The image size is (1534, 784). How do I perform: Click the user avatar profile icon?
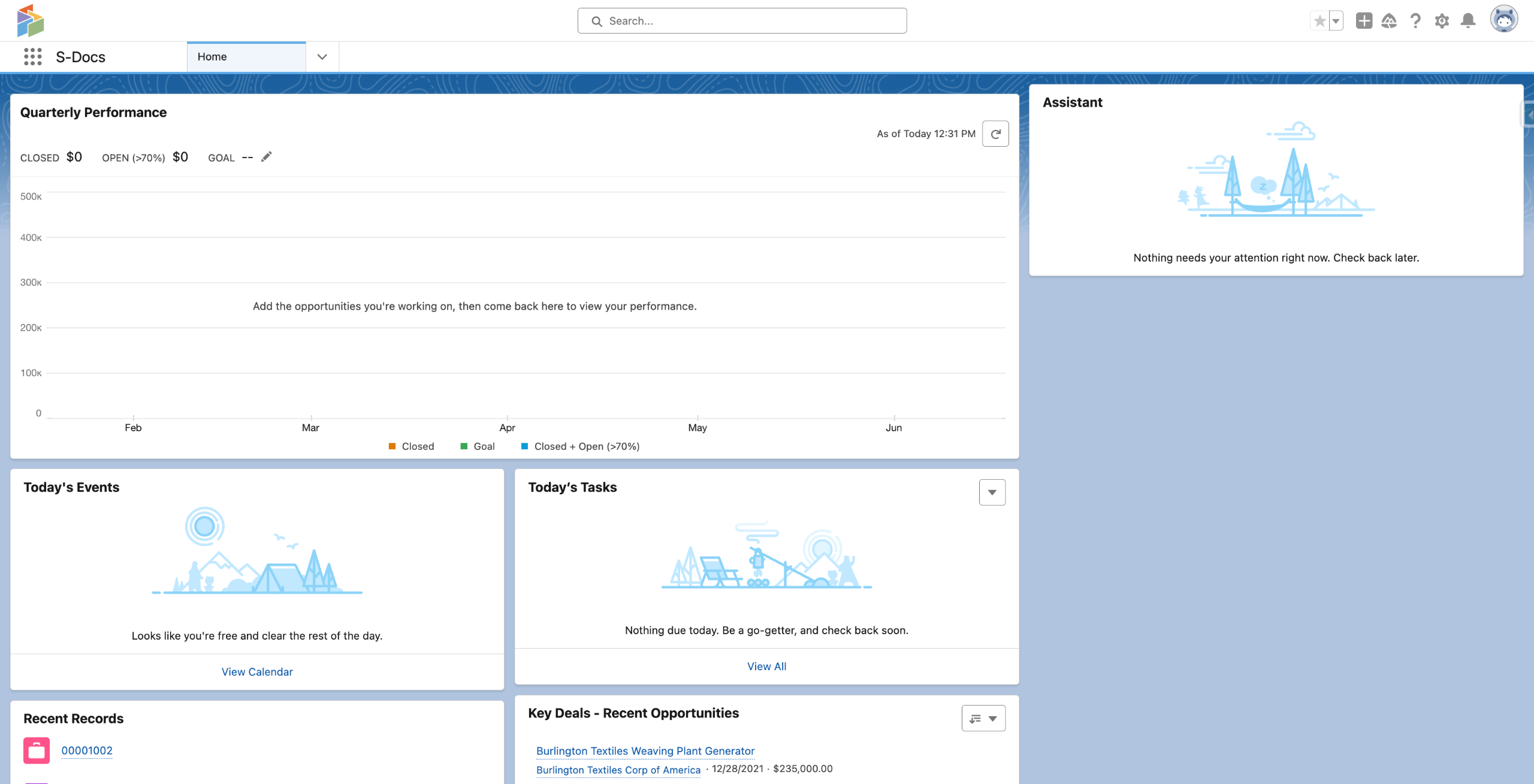[1503, 20]
